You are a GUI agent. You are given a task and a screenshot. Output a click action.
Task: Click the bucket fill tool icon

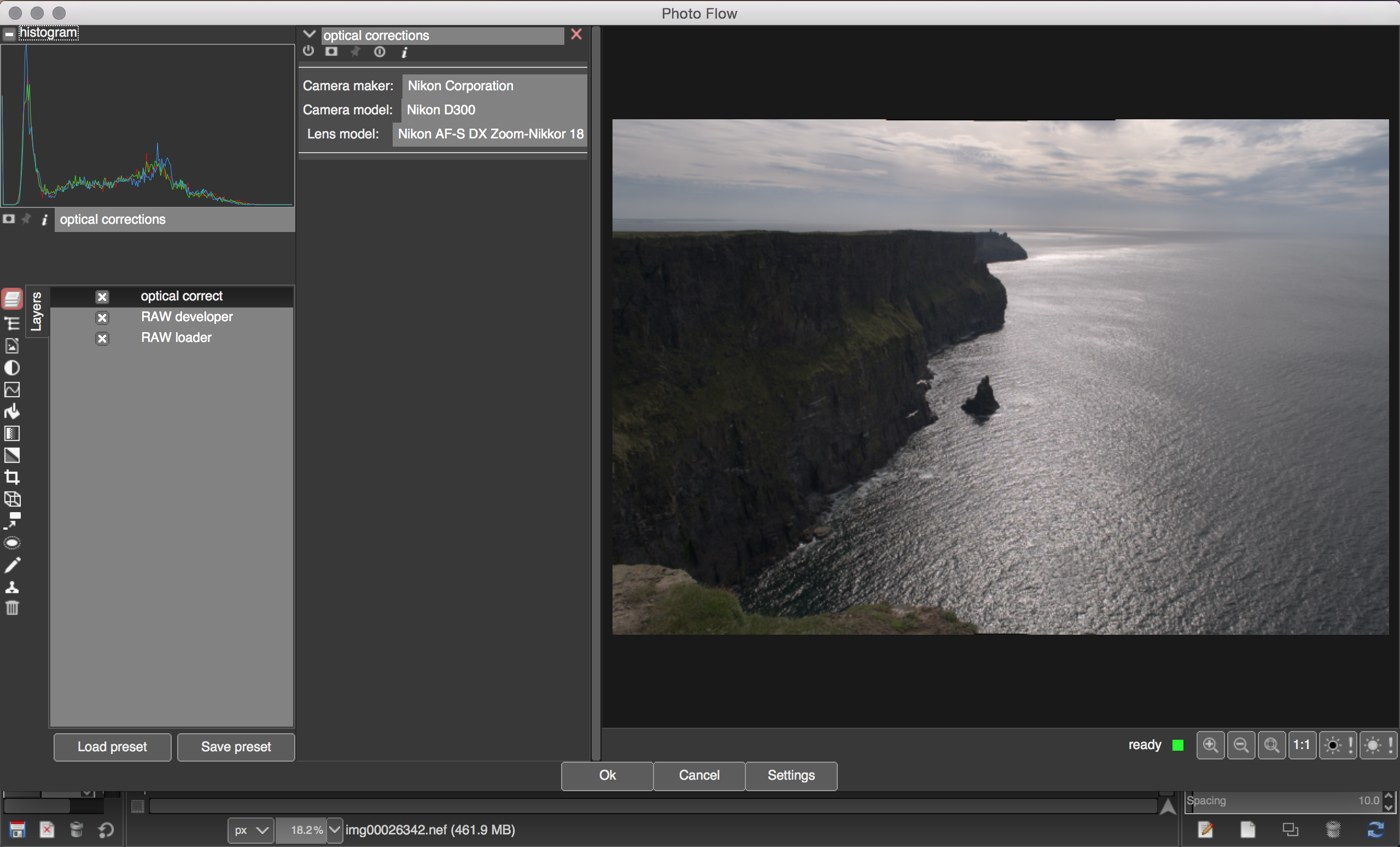click(12, 412)
